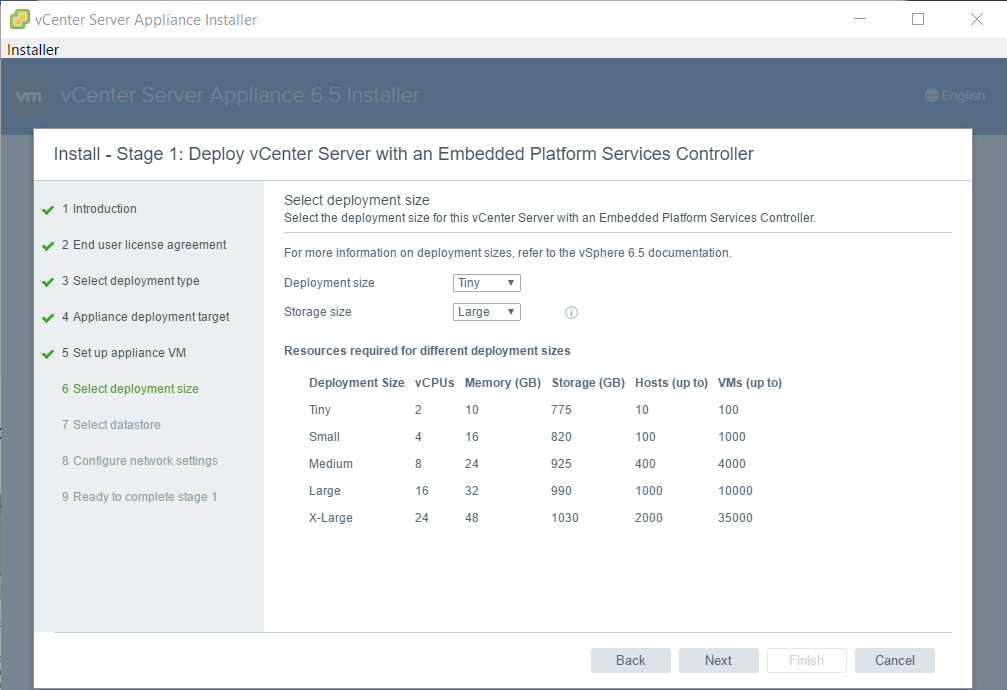Go to step 2 End user license agreement
Viewport: 1007px width, 690px height.
click(x=144, y=245)
